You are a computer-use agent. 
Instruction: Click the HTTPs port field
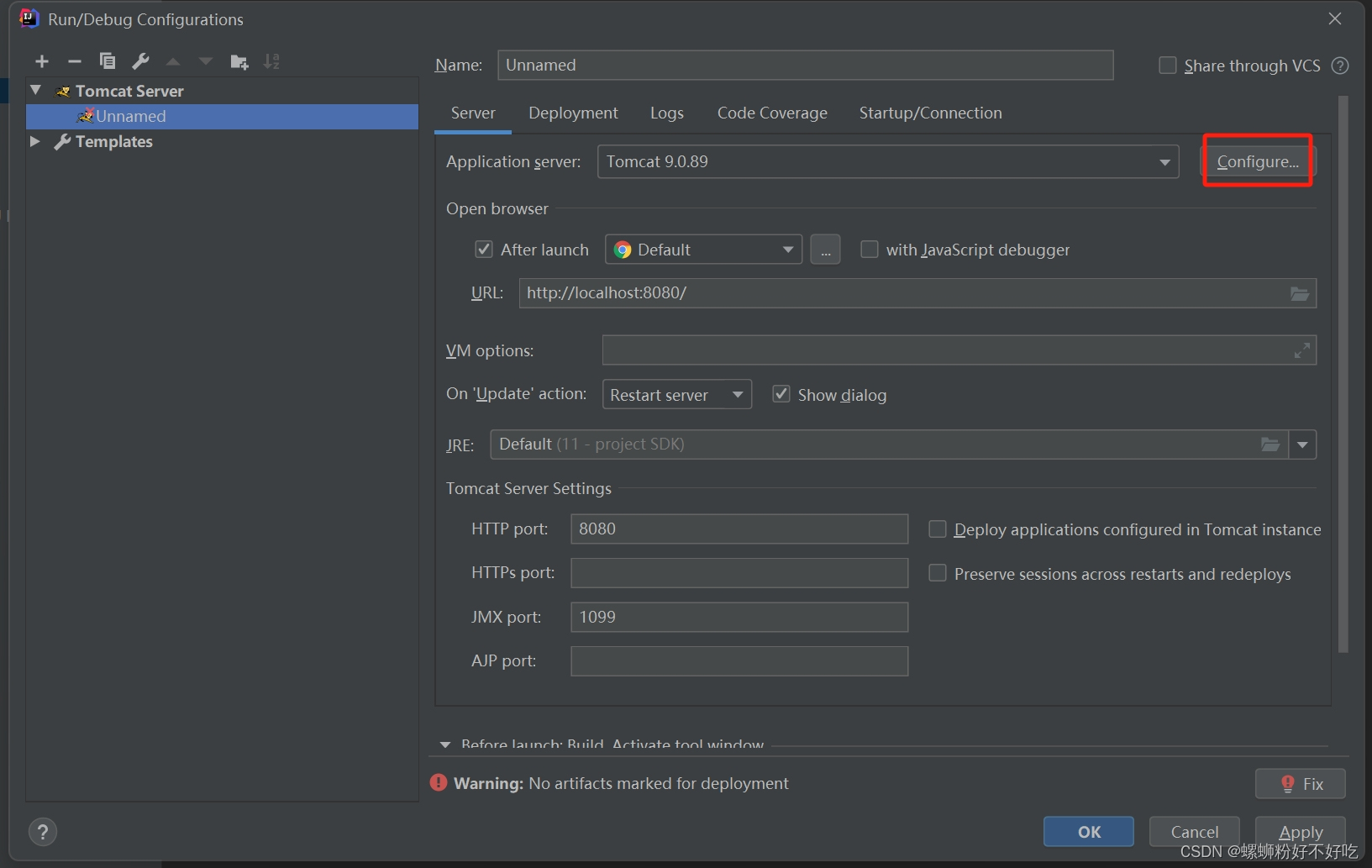(x=739, y=573)
